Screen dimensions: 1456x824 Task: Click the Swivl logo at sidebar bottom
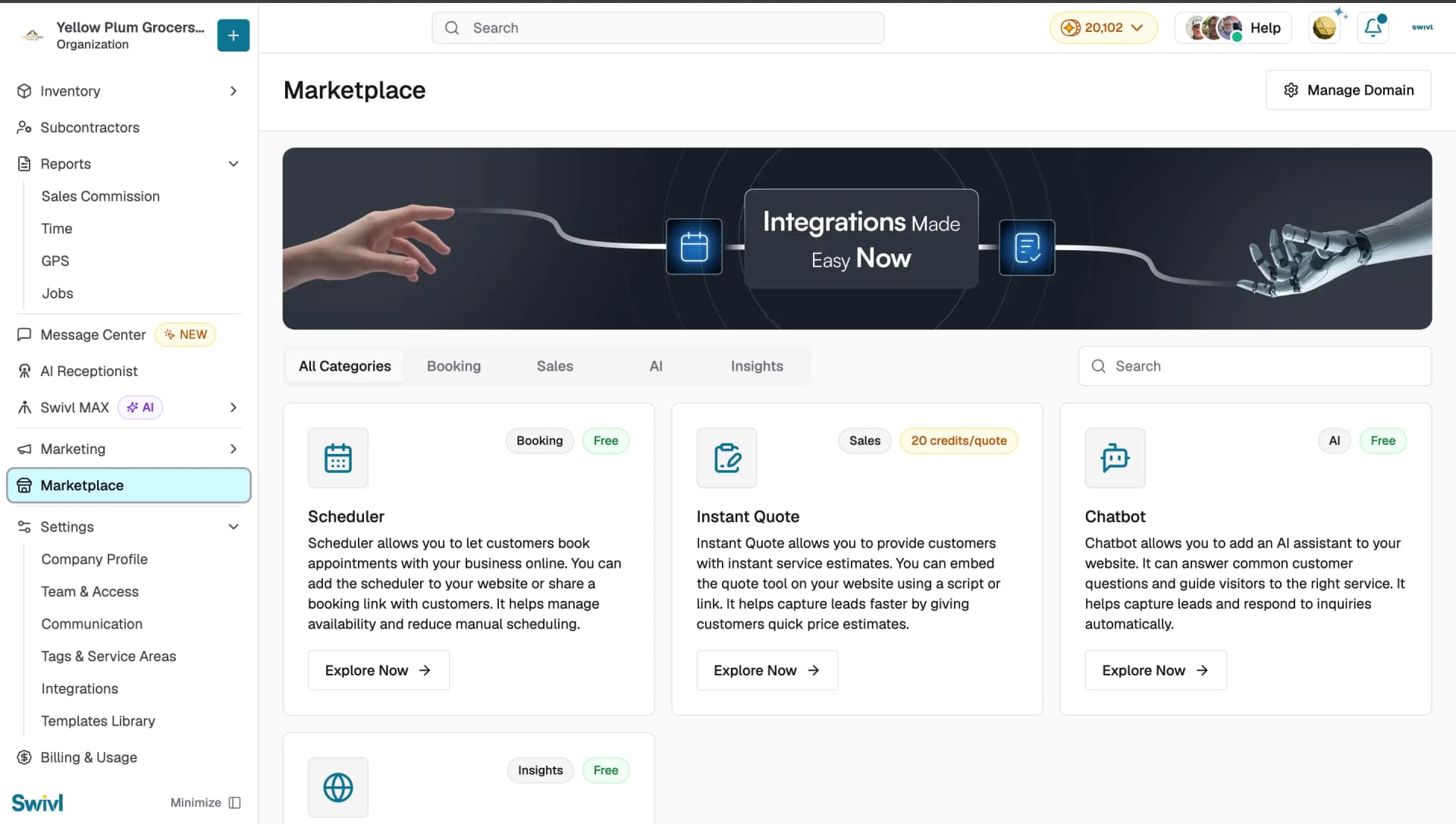coord(37,803)
